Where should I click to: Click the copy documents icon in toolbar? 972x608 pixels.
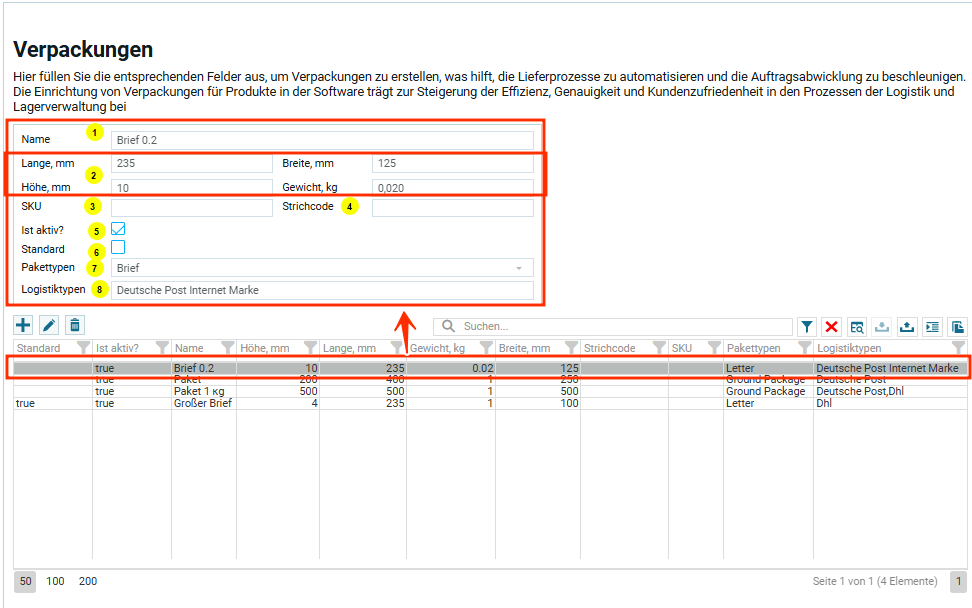click(958, 327)
